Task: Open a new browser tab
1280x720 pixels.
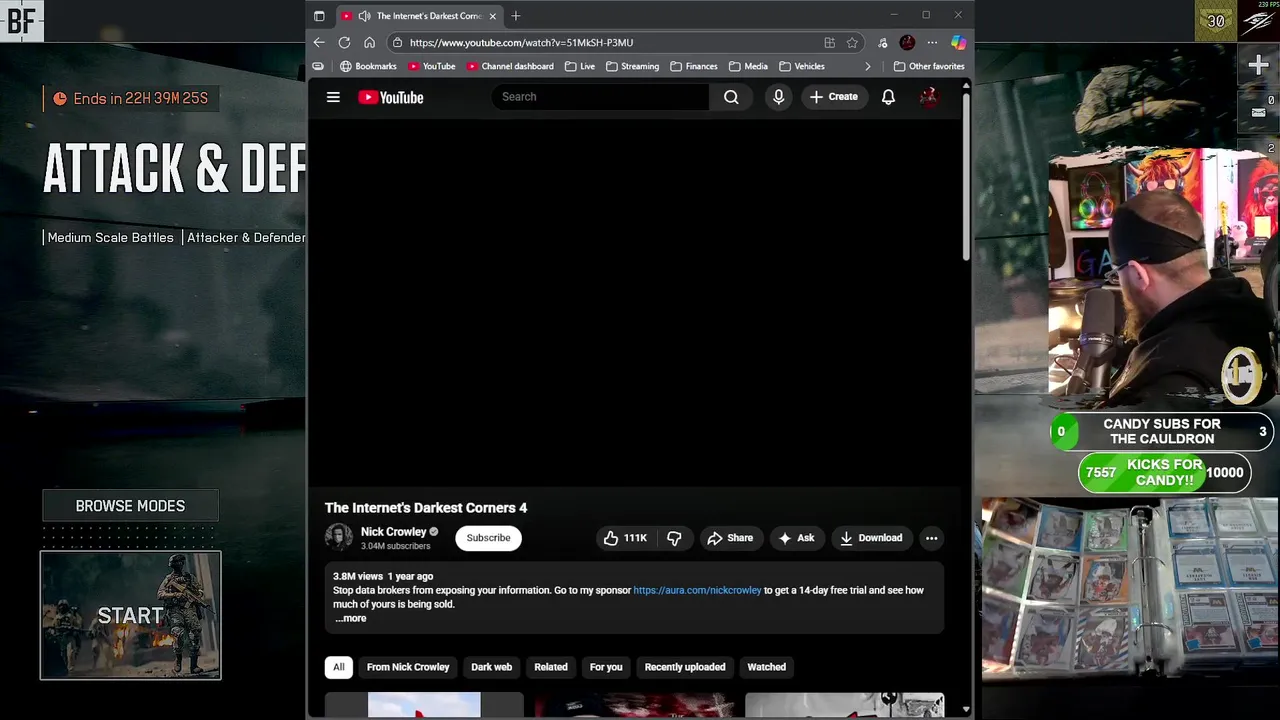Action: [516, 16]
